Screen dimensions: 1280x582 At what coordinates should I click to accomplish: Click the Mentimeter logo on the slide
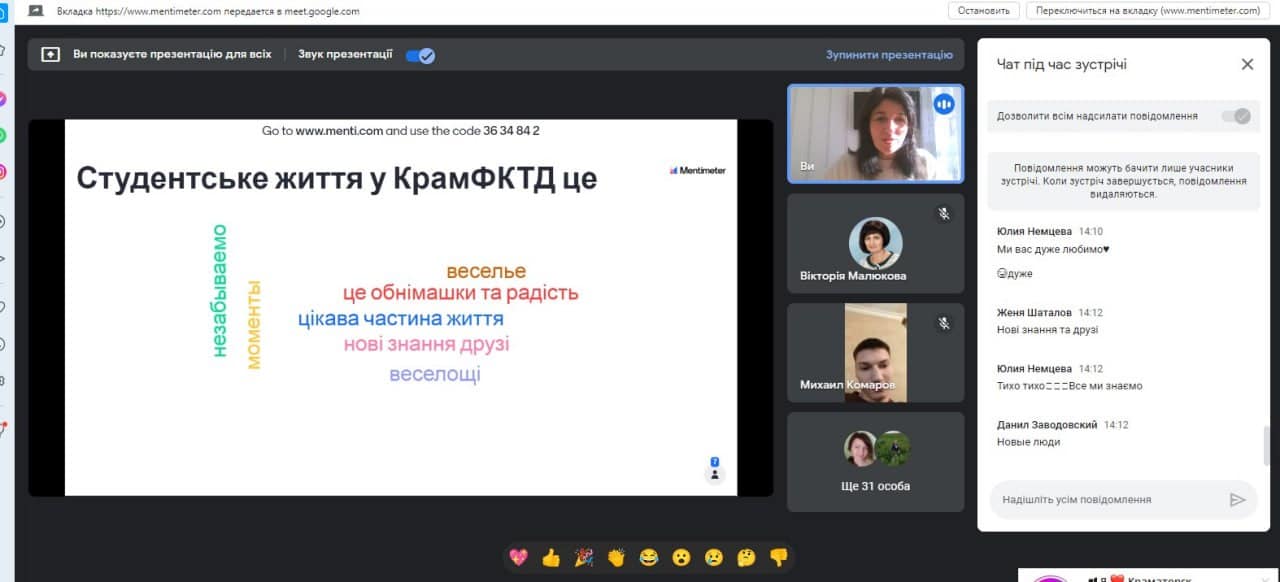tap(698, 170)
